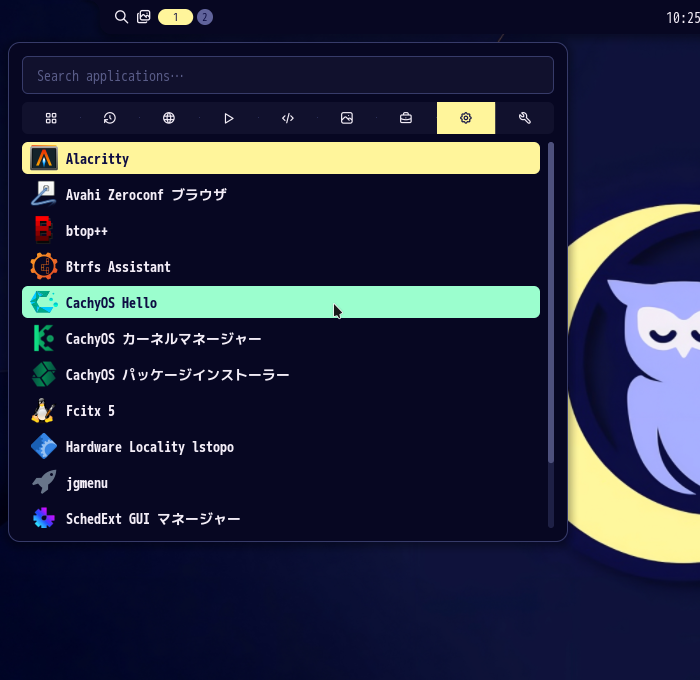
Task: Click the SchedExt GUI manager icon
Action: [44, 518]
